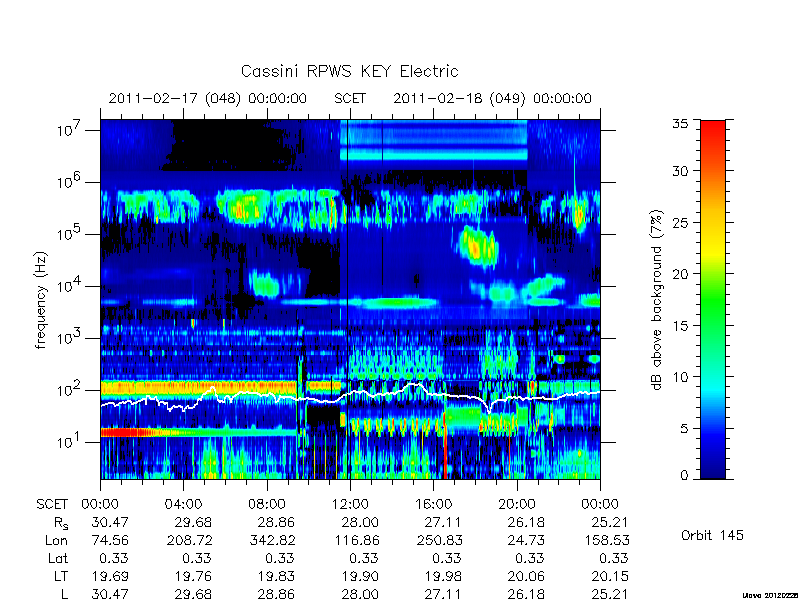Click the LT value 19.76
The height and width of the screenshot is (600, 800).
[x=193, y=576]
